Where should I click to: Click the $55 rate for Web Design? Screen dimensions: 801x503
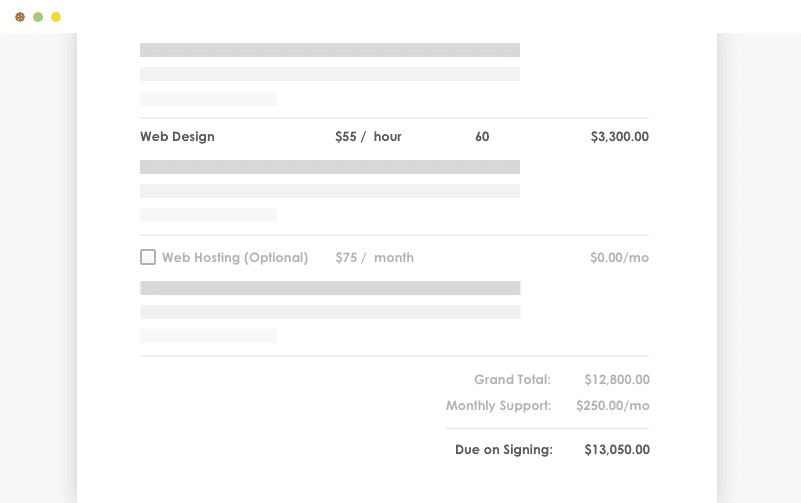[346, 136]
